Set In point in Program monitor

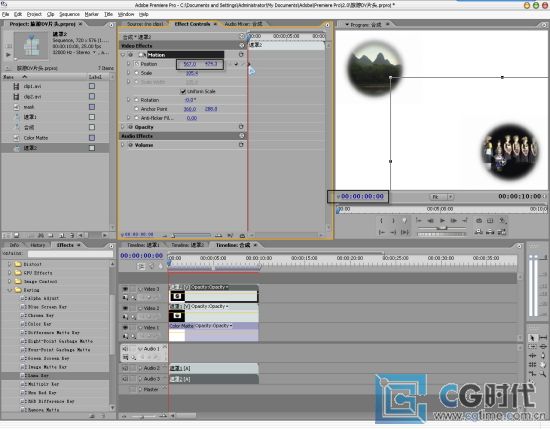[x=382, y=221]
